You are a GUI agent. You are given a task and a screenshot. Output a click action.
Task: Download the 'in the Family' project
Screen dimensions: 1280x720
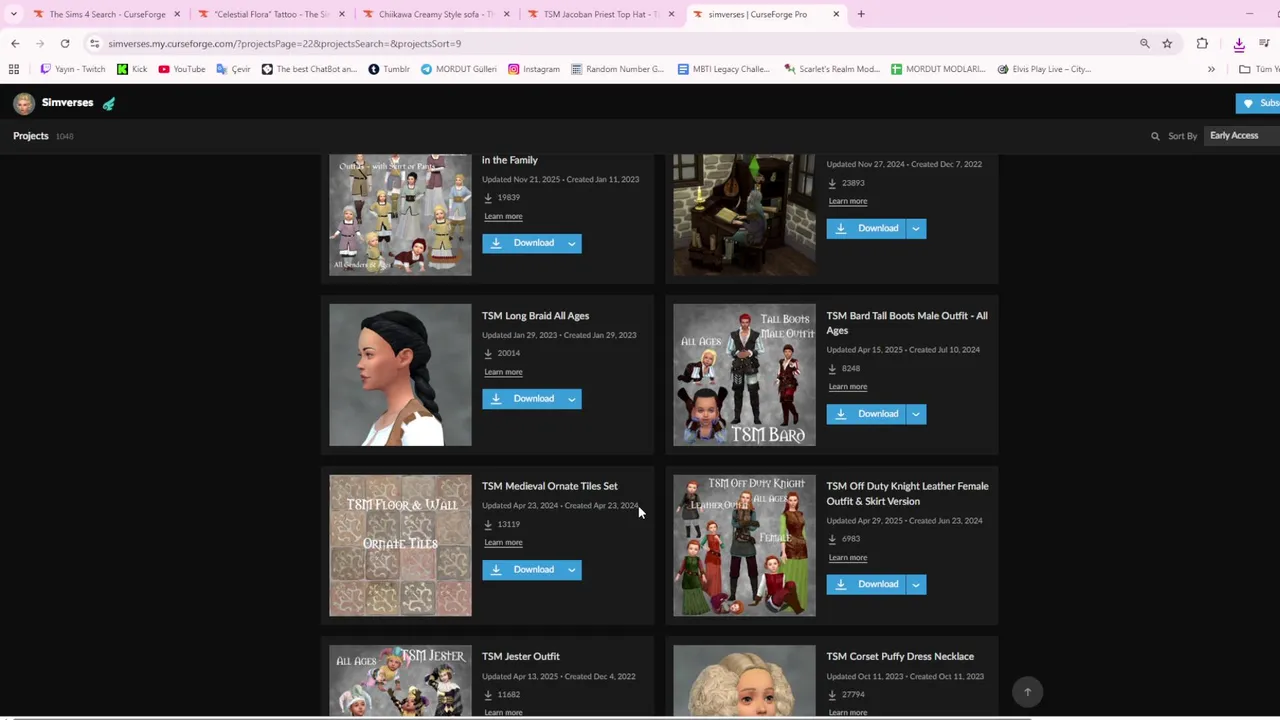pyautogui.click(x=522, y=243)
